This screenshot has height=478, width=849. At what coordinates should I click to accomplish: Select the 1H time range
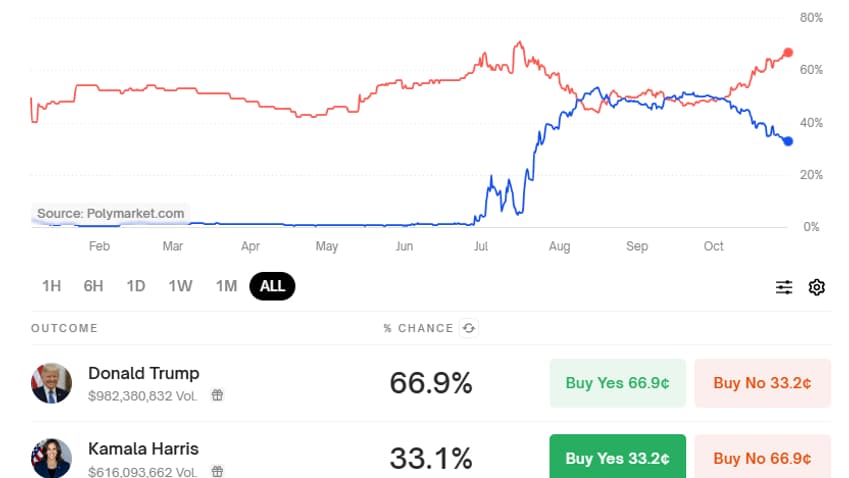[52, 286]
